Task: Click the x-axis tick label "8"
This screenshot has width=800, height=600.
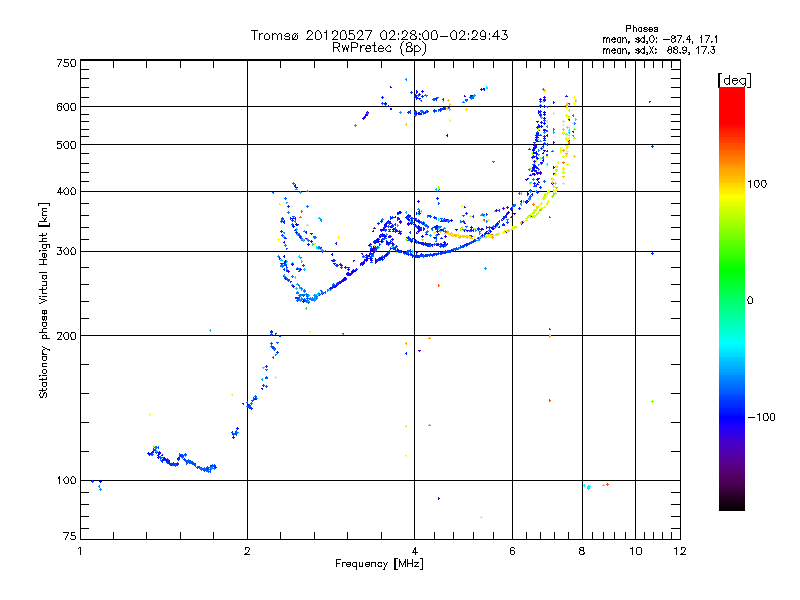Action: (x=582, y=551)
